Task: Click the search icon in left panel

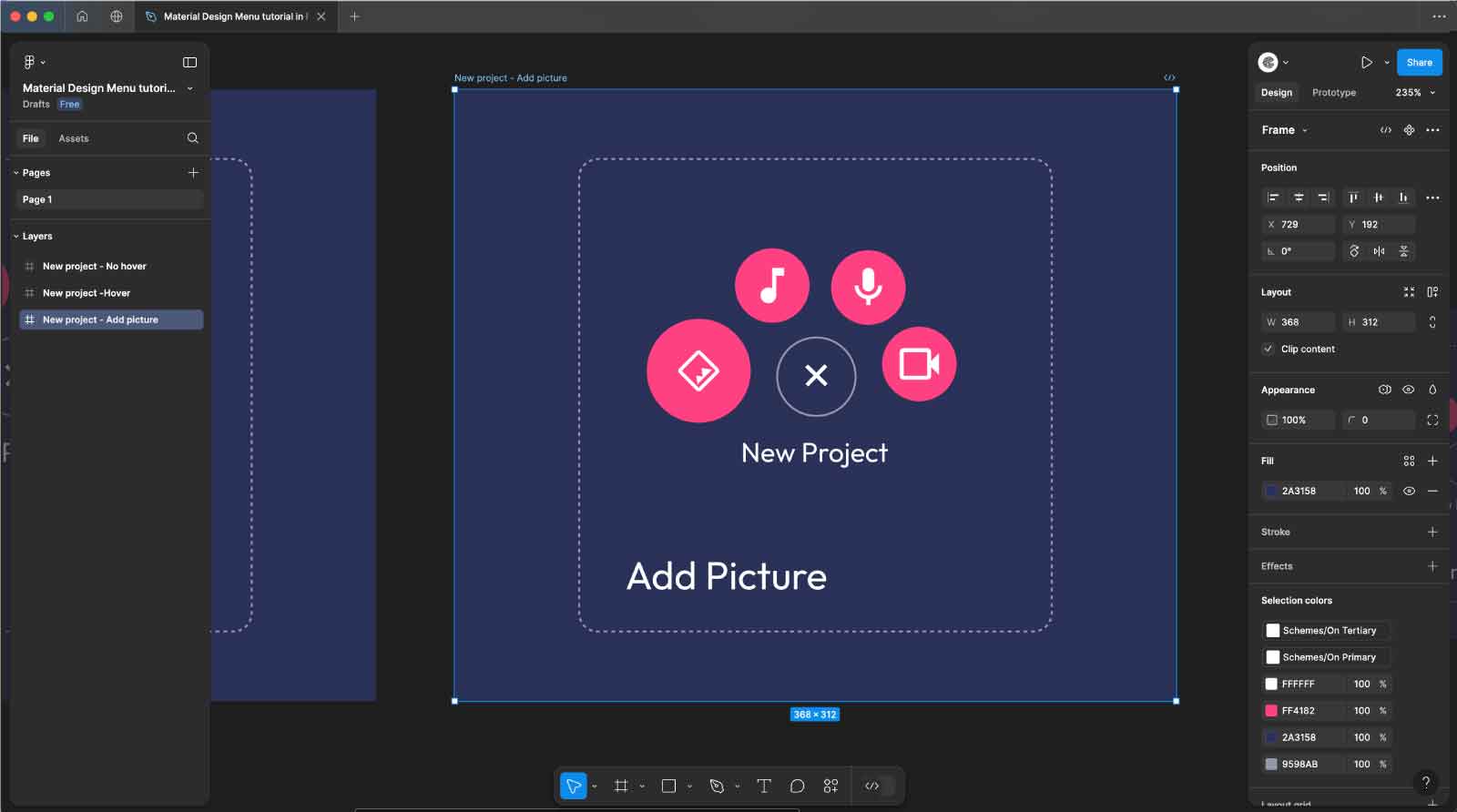Action: (x=192, y=138)
